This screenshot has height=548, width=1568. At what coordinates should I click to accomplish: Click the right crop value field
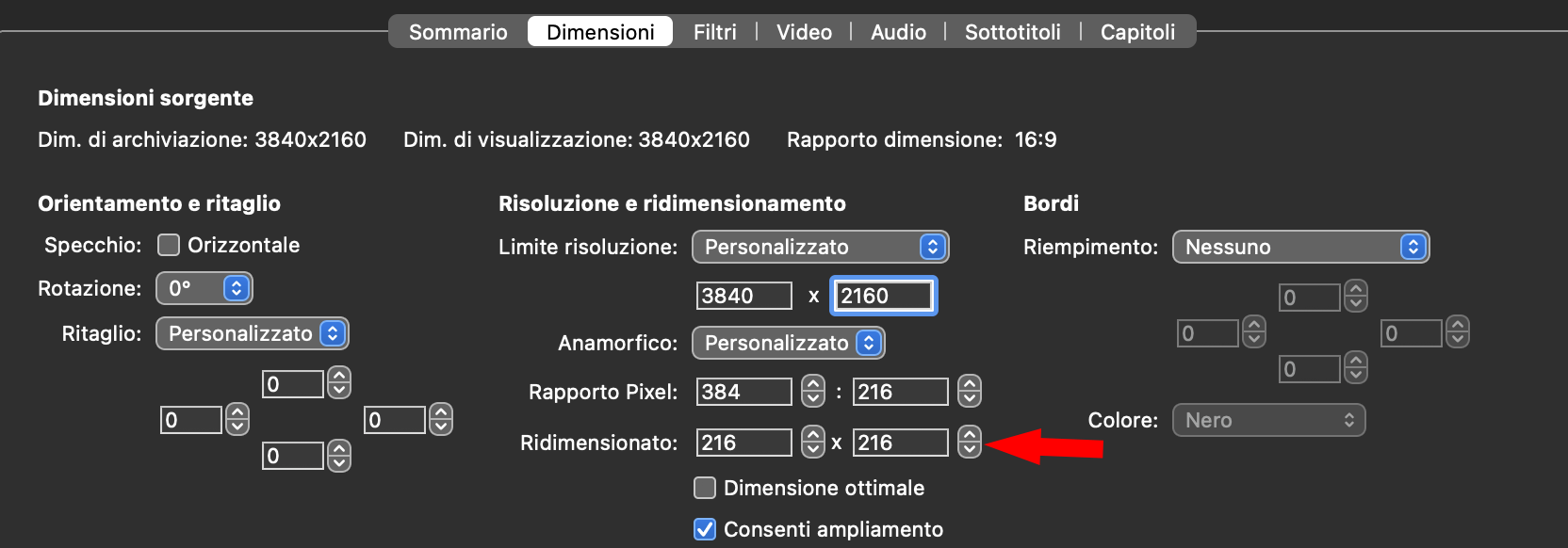pyautogui.click(x=395, y=420)
